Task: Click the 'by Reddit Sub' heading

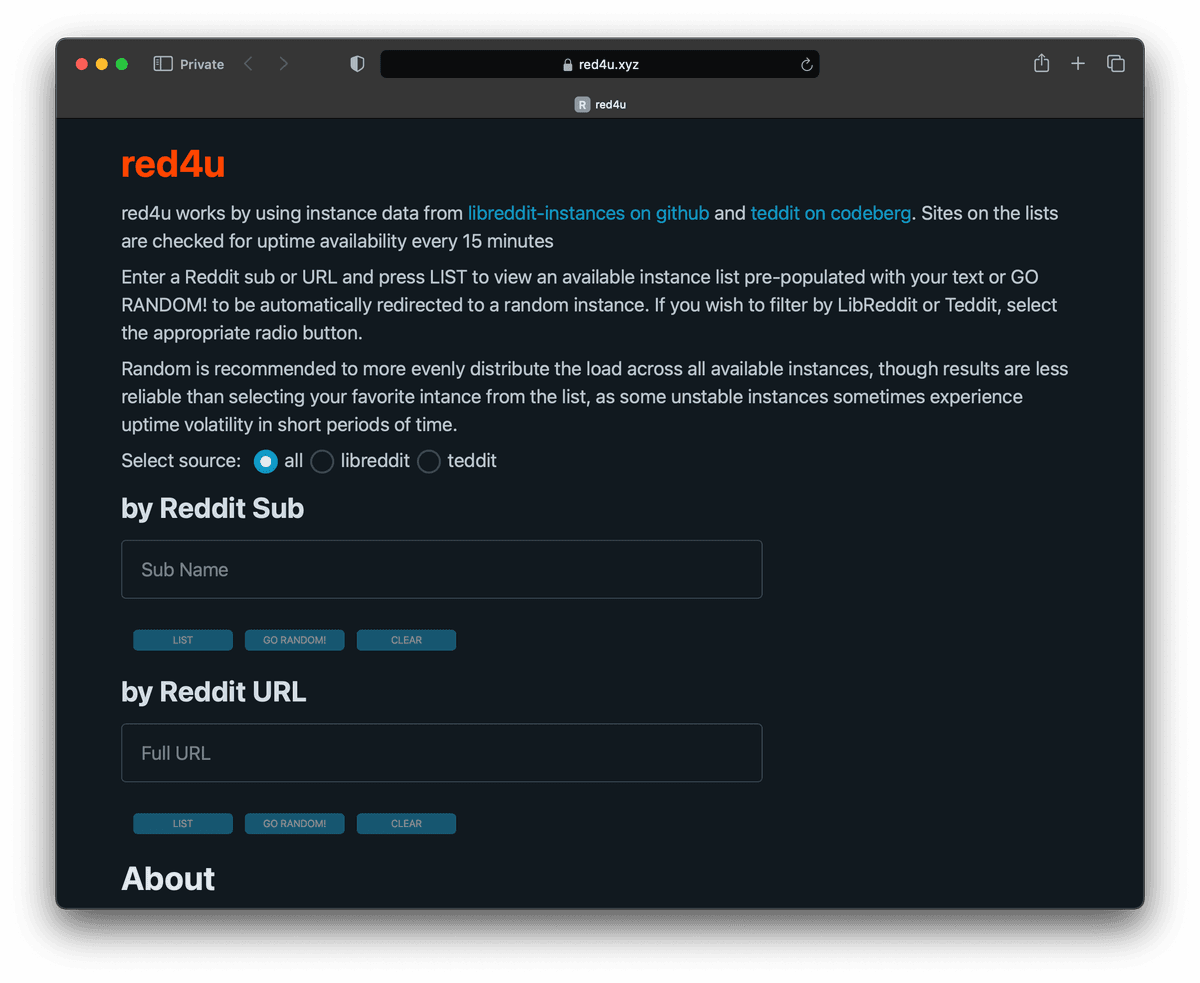Action: click(212, 509)
